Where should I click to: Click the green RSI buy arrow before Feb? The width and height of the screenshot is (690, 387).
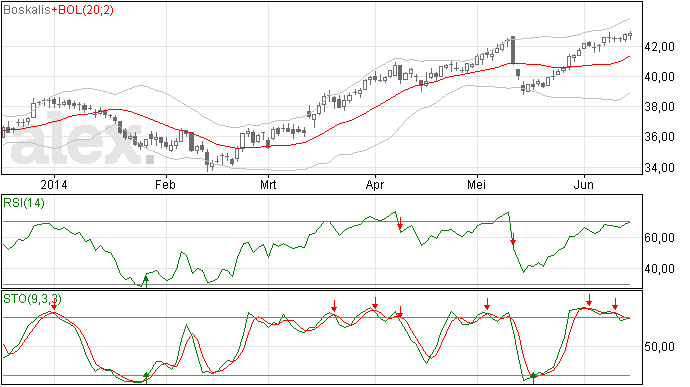pyautogui.click(x=147, y=281)
